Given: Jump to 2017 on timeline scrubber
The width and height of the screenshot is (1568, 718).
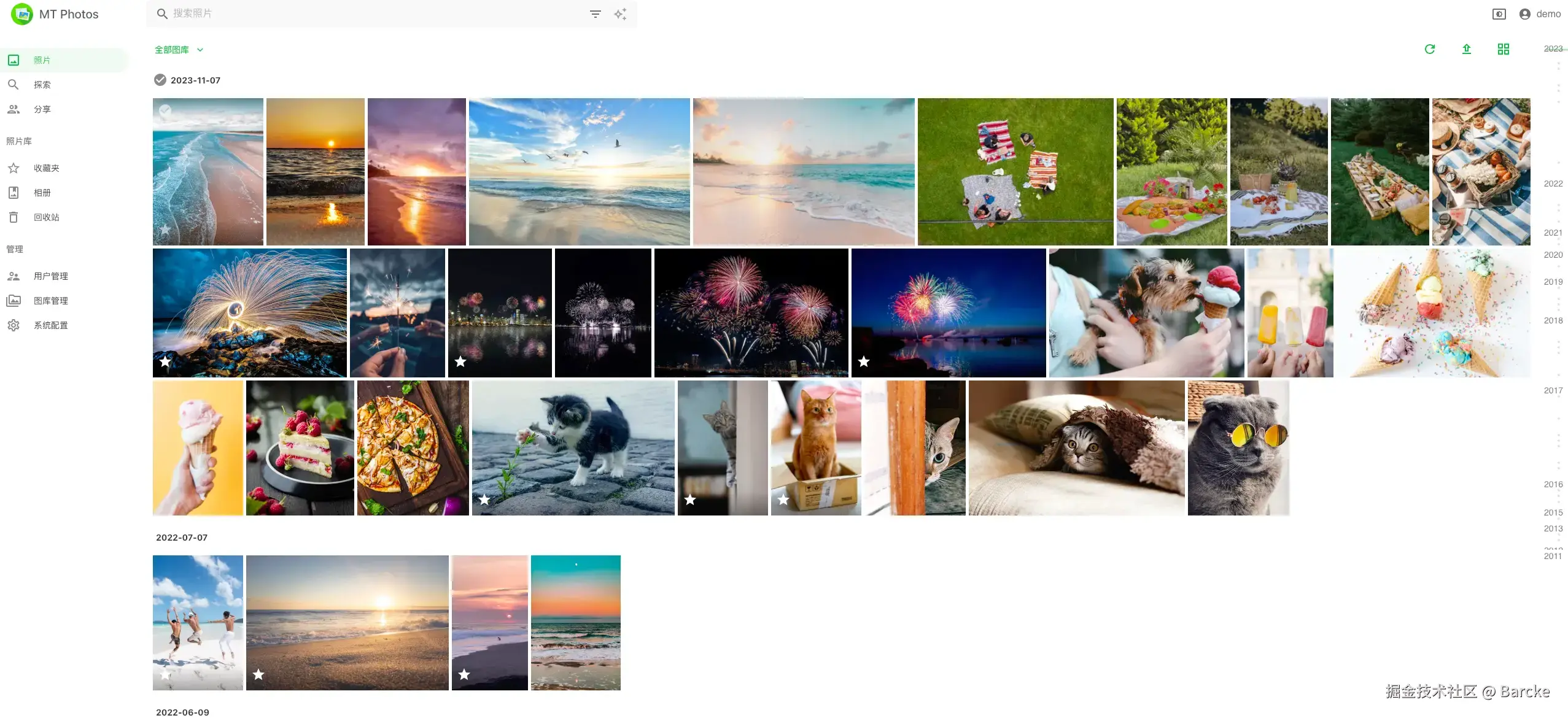Looking at the screenshot, I should (x=1553, y=390).
